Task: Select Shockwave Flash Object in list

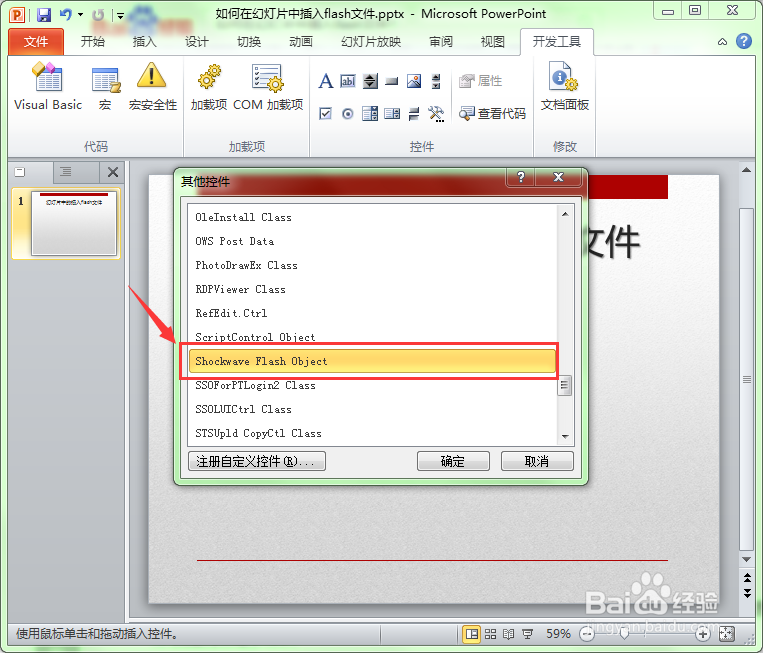Action: point(372,361)
